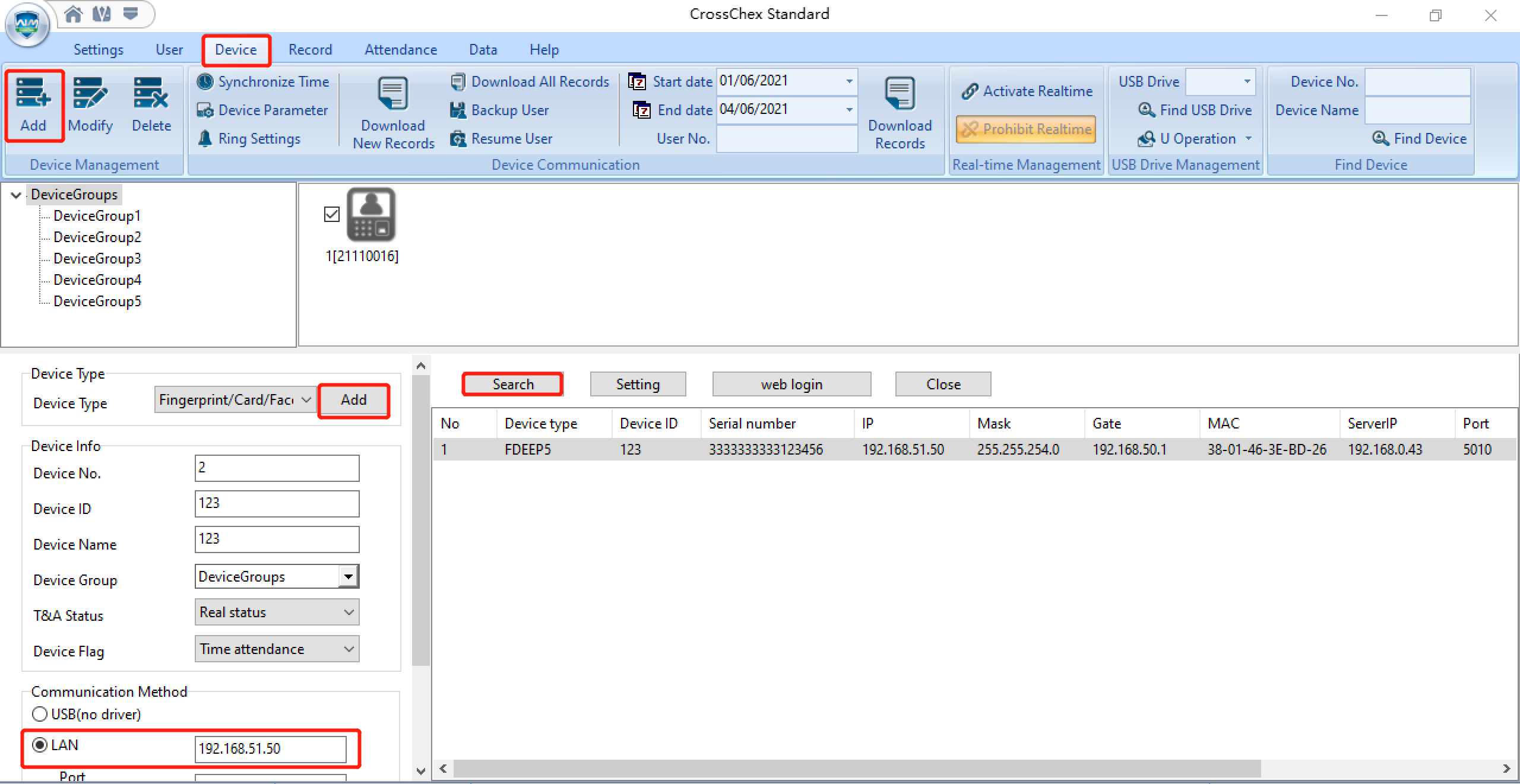1520x784 pixels.
Task: Open Ring Settings bell icon
Action: [x=205, y=138]
